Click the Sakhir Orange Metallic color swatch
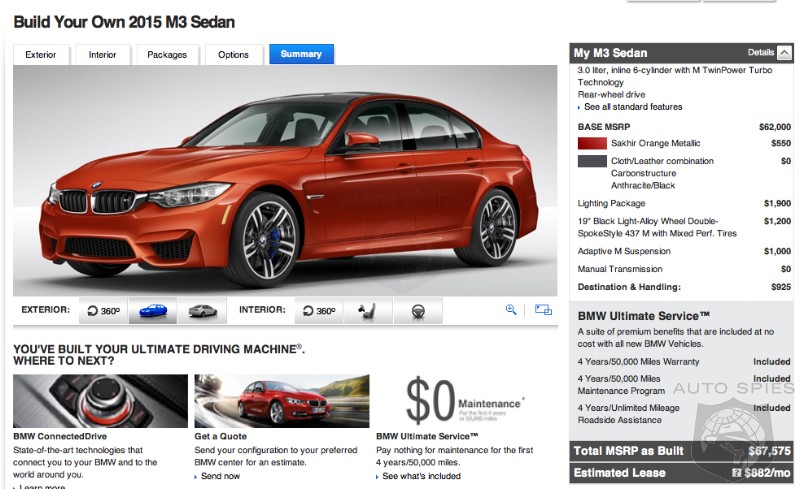 point(592,143)
